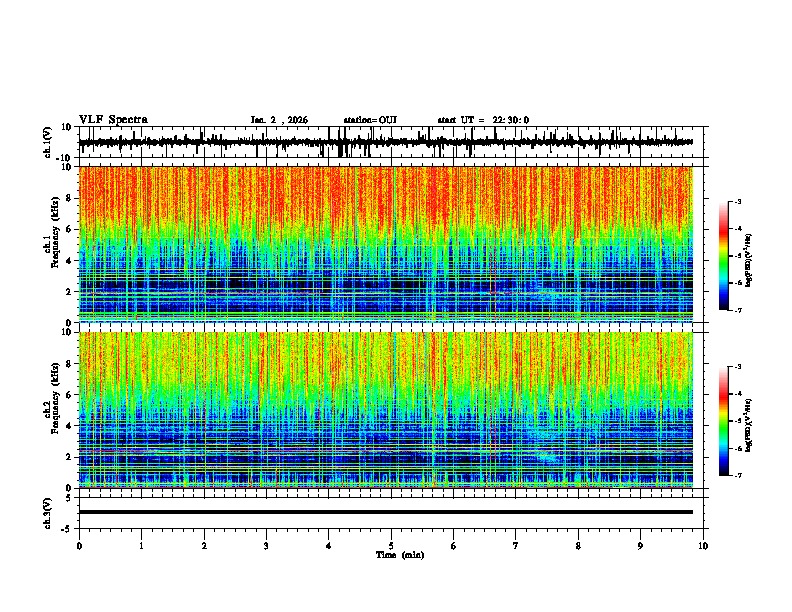Screen dimensions: 792x612
Task: Click the "5" tick on the time axis
Action: 391,546
